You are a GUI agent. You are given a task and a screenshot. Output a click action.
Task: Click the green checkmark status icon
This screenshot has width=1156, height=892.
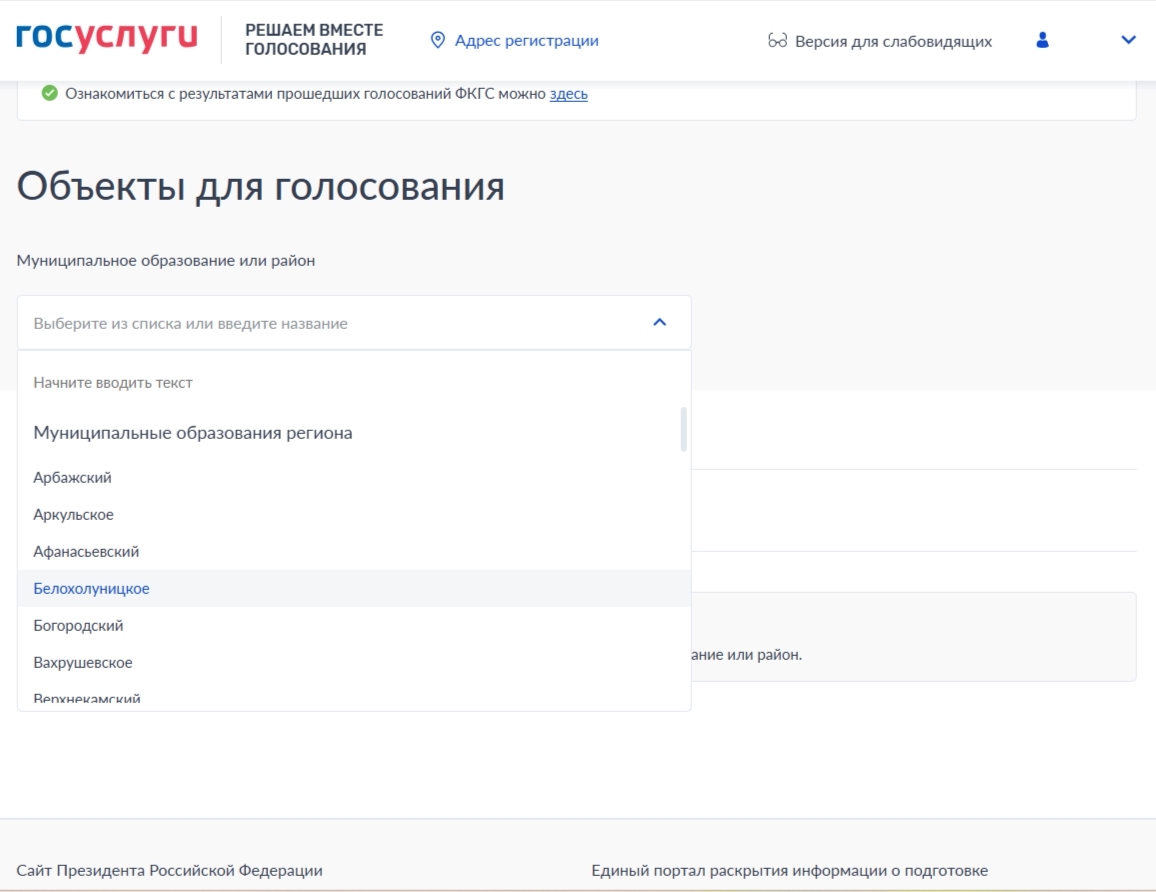coord(49,94)
